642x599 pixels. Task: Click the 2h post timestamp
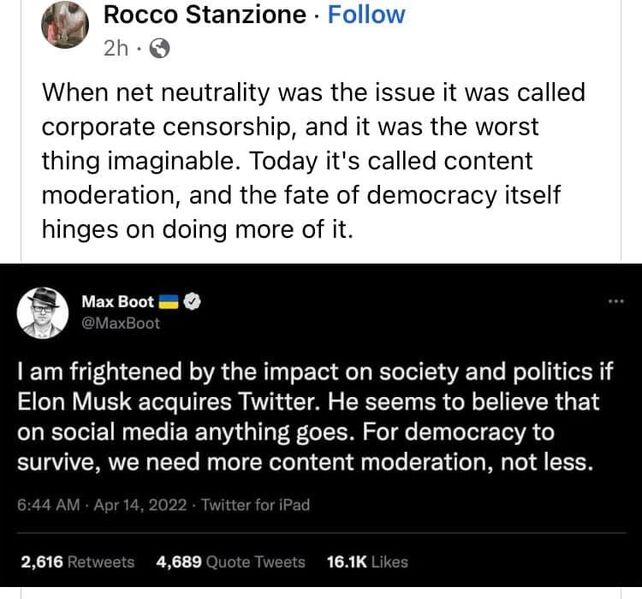click(115, 47)
